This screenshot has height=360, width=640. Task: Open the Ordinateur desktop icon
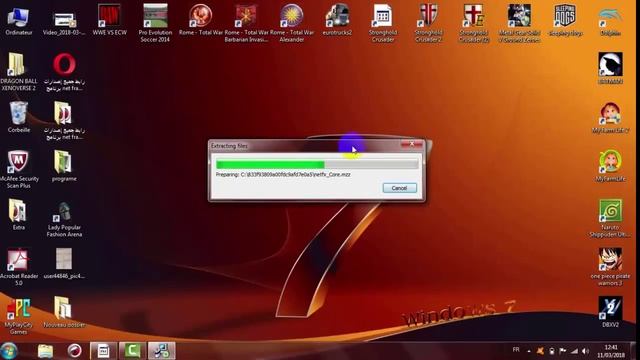click(18, 20)
